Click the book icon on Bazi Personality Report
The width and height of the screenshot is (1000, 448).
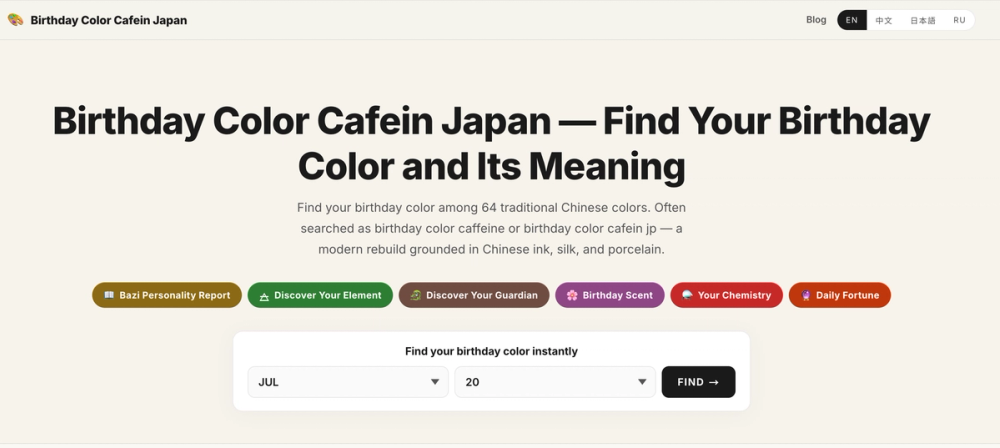pyautogui.click(x=109, y=295)
